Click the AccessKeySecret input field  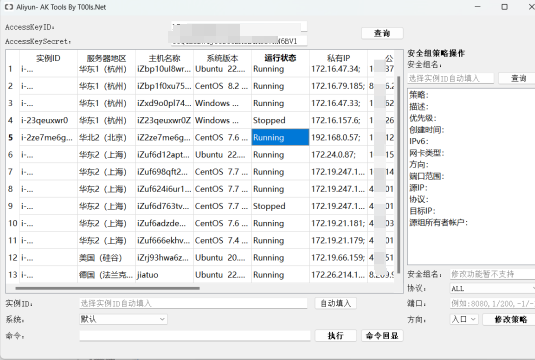coord(239,41)
